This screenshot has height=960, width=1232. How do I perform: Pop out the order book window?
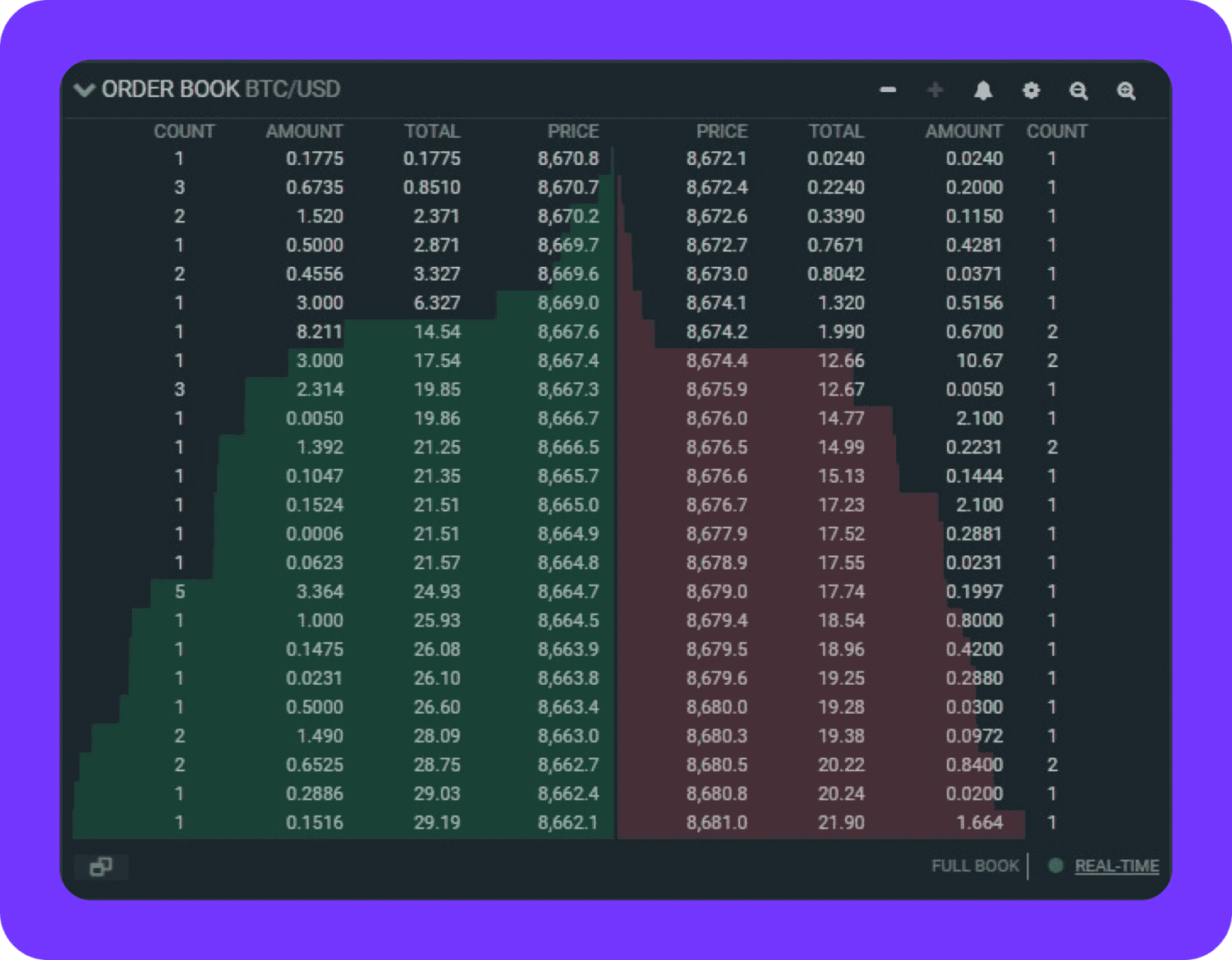(101, 866)
